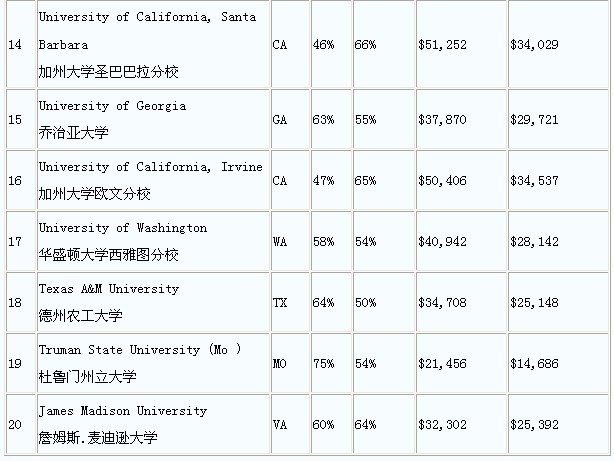
Task: Select the TX state cell
Action: 279,301
